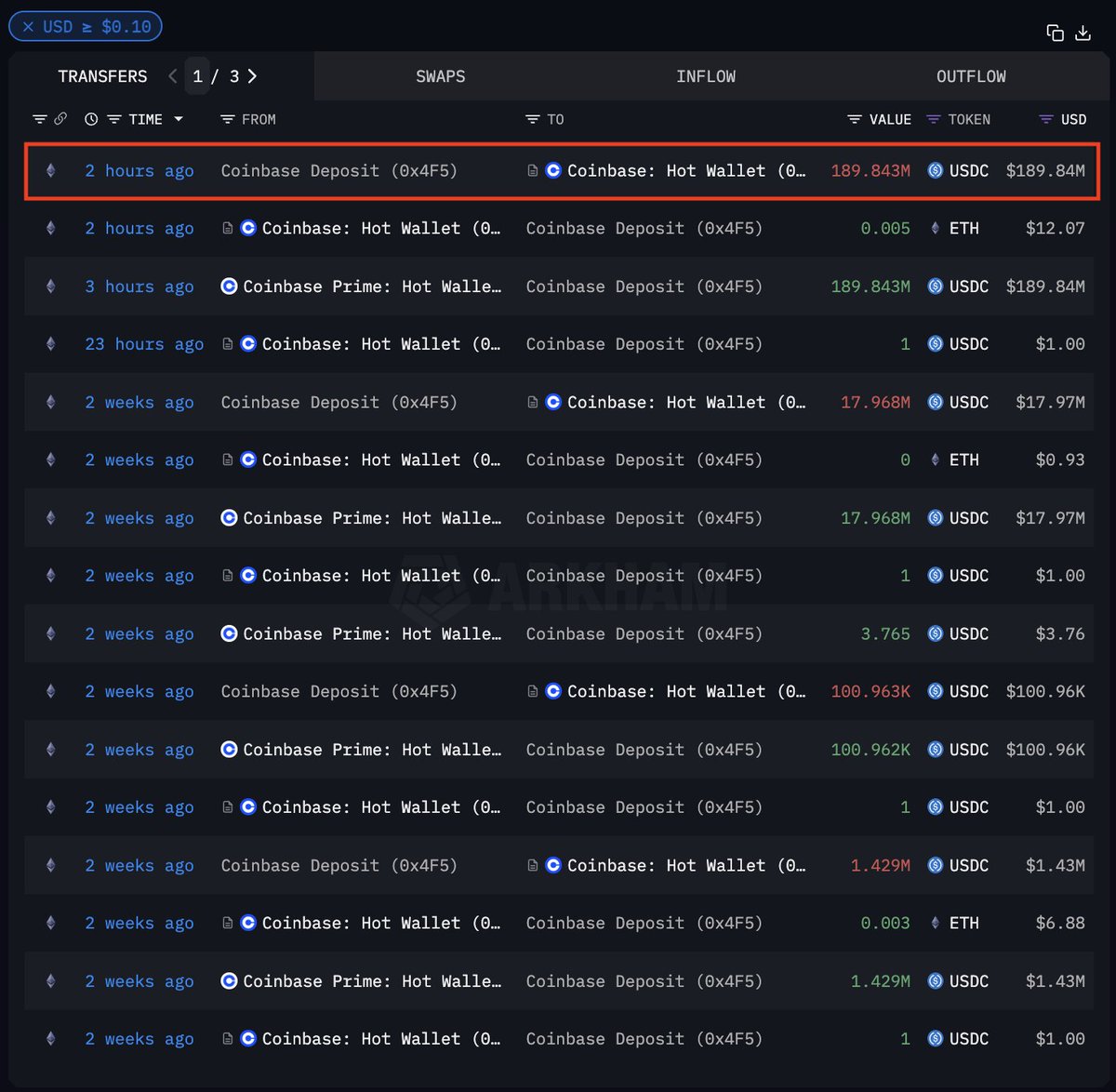Screen dimensions: 1116x1092
Task: Click the $3.76 USD amount
Action: pos(1060,633)
